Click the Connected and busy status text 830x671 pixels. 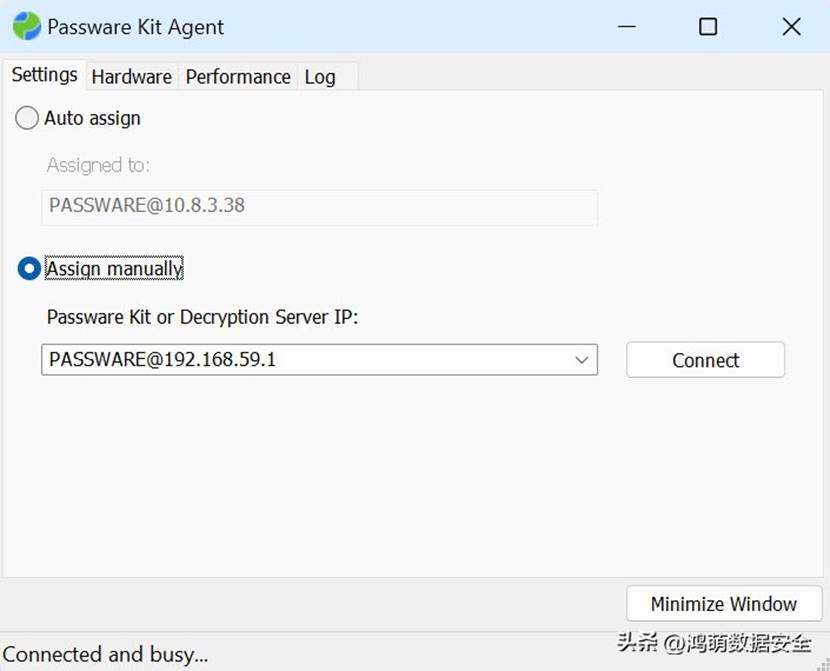pyautogui.click(x=105, y=655)
